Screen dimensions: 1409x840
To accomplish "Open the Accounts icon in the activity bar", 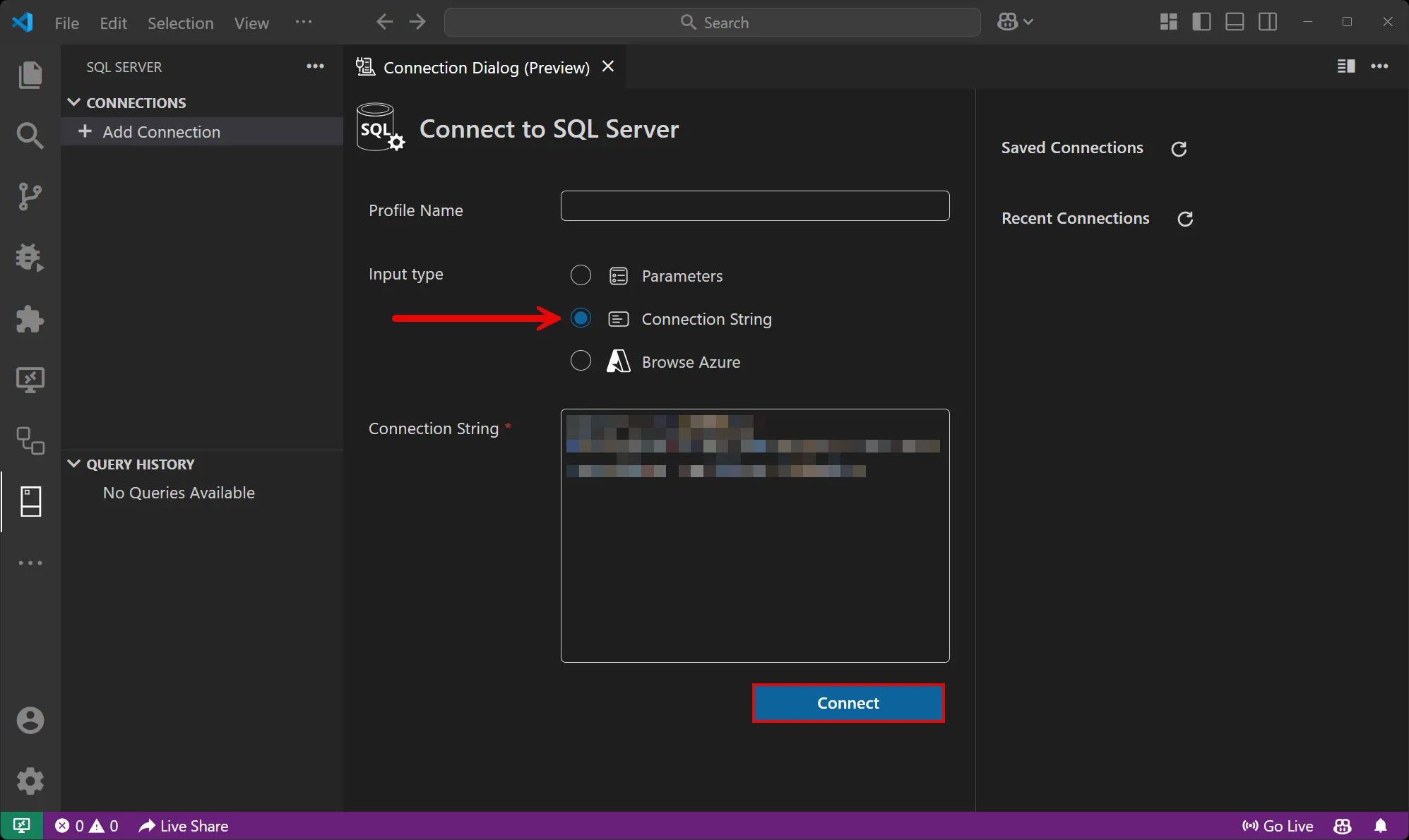I will click(30, 720).
